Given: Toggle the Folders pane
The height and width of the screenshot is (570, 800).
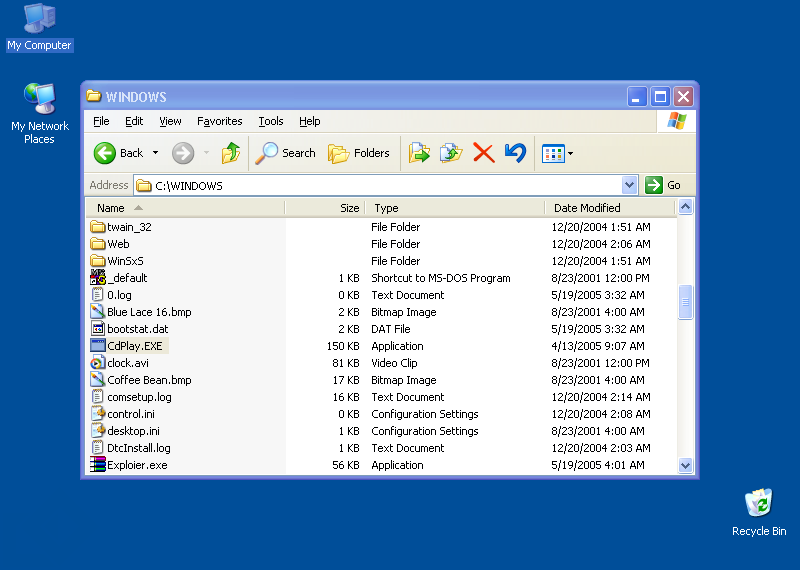Looking at the screenshot, I should [359, 153].
